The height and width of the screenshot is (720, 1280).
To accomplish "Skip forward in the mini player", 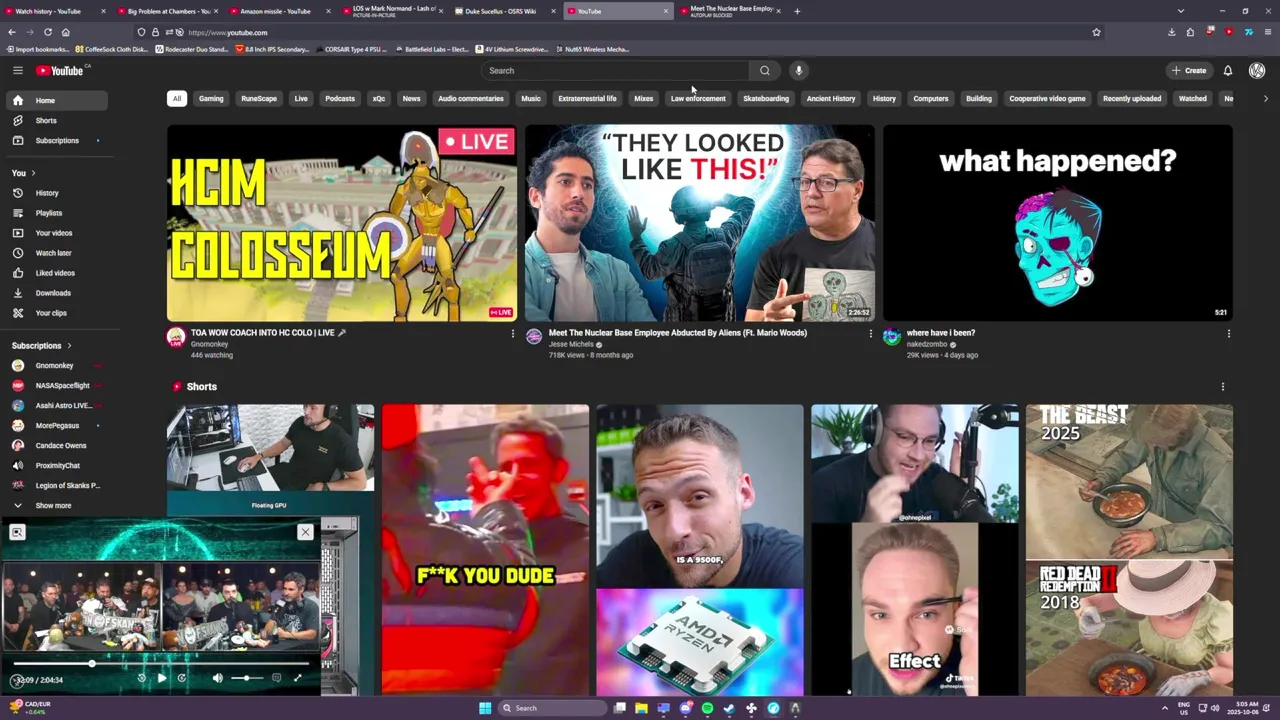I will [x=181, y=678].
